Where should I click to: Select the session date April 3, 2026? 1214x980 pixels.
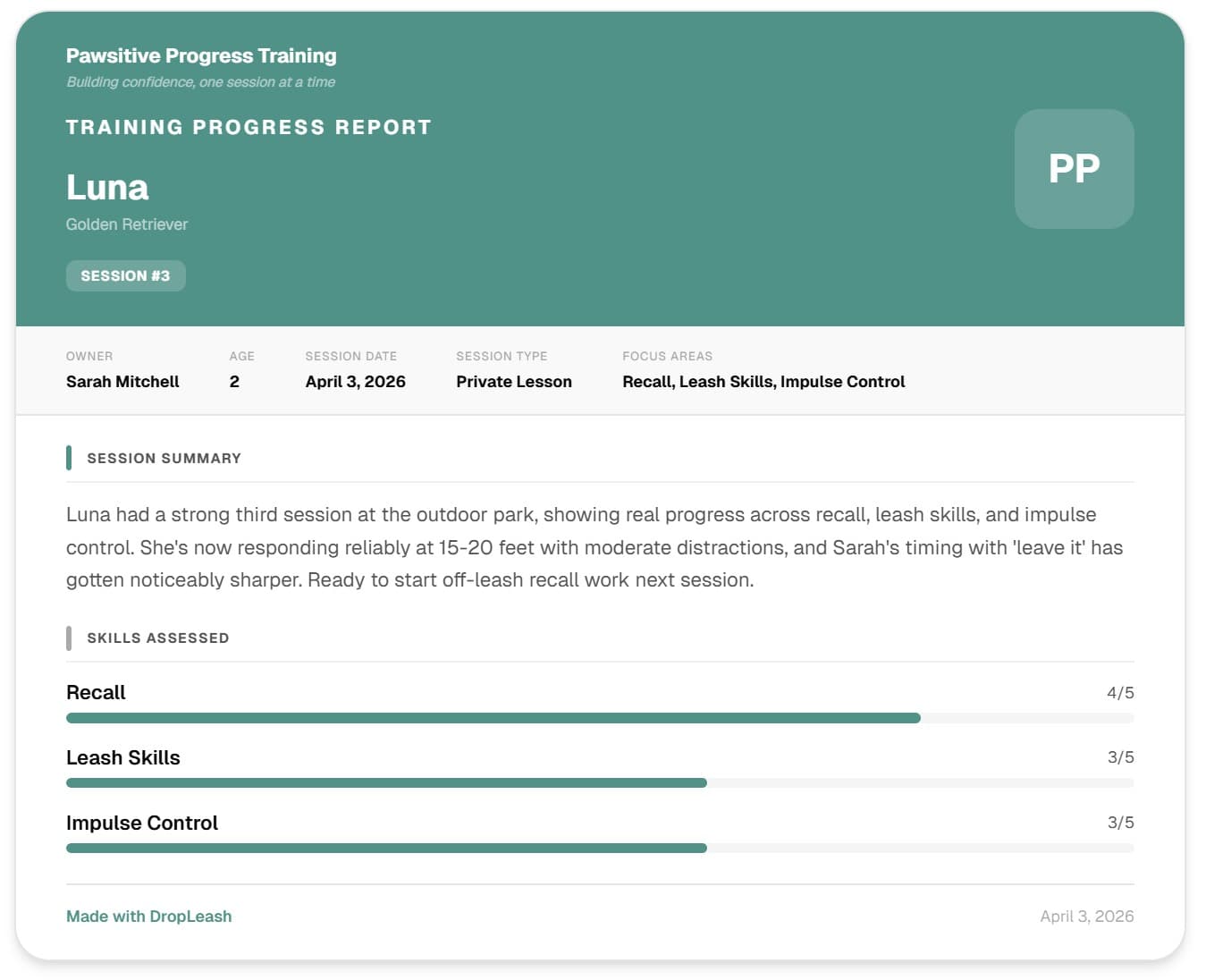[355, 382]
